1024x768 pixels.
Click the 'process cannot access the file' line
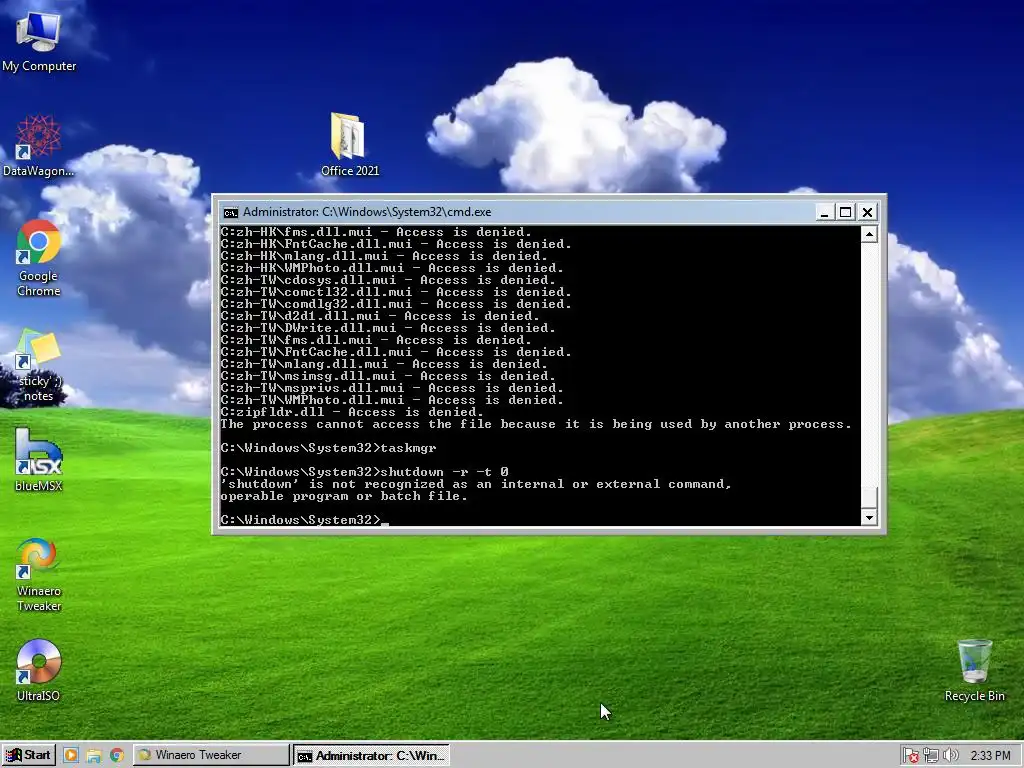[536, 424]
